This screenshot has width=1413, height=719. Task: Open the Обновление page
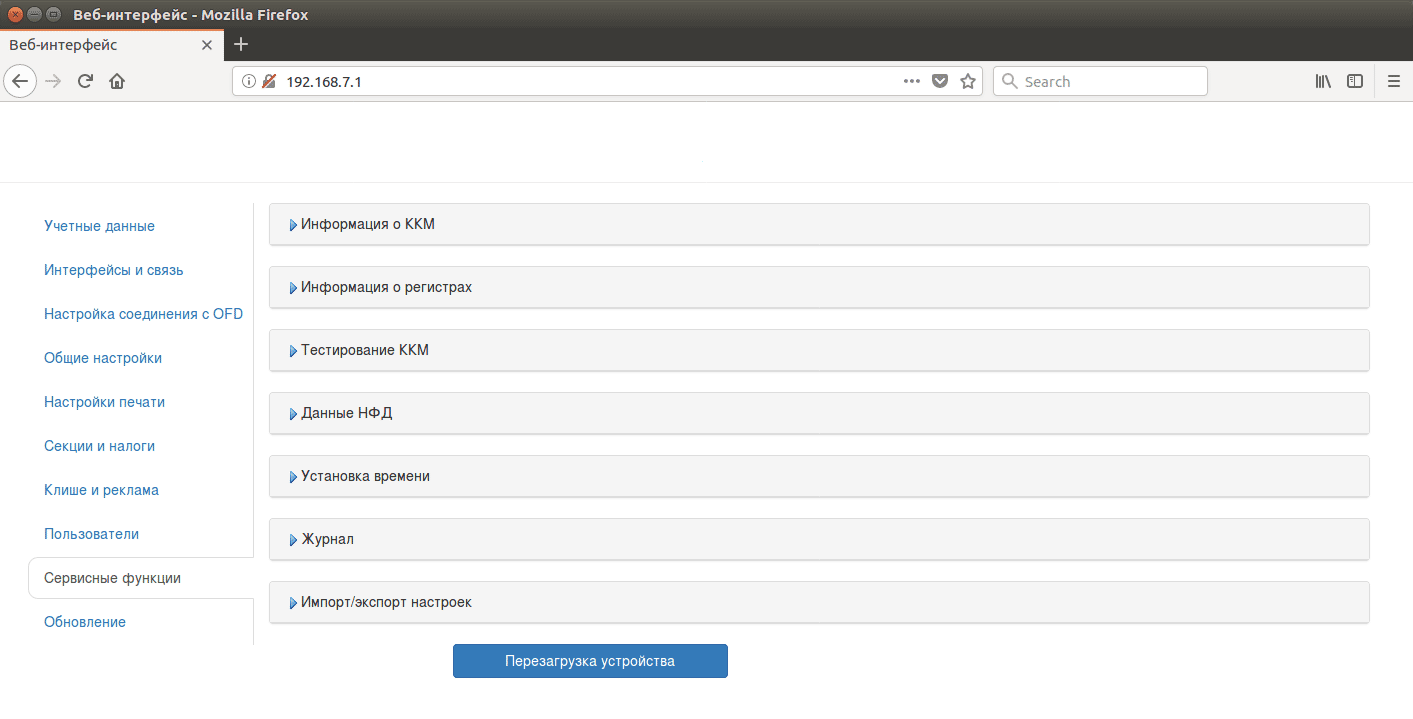coord(85,622)
